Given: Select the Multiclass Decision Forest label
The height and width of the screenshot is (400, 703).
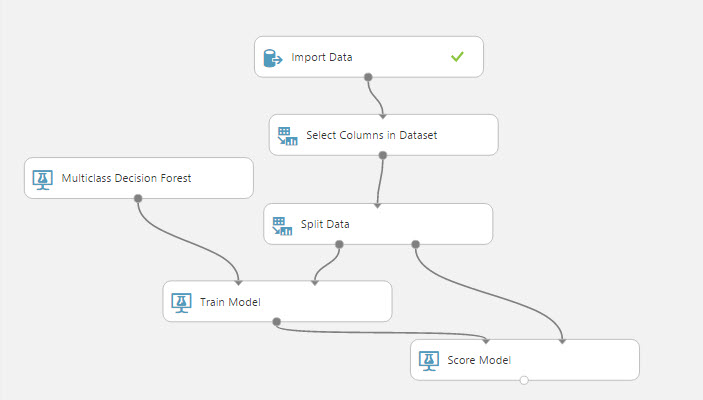Looking at the screenshot, I should [x=126, y=179].
